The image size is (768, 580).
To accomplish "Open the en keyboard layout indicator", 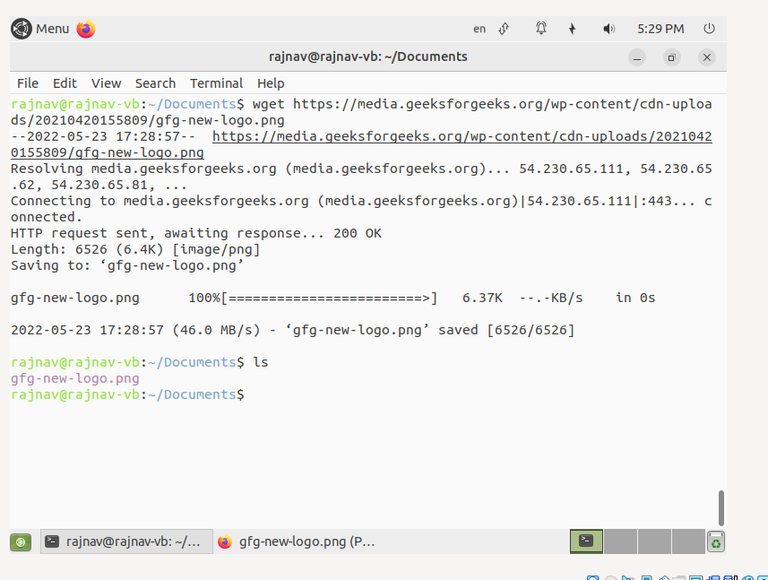I will [479, 29].
